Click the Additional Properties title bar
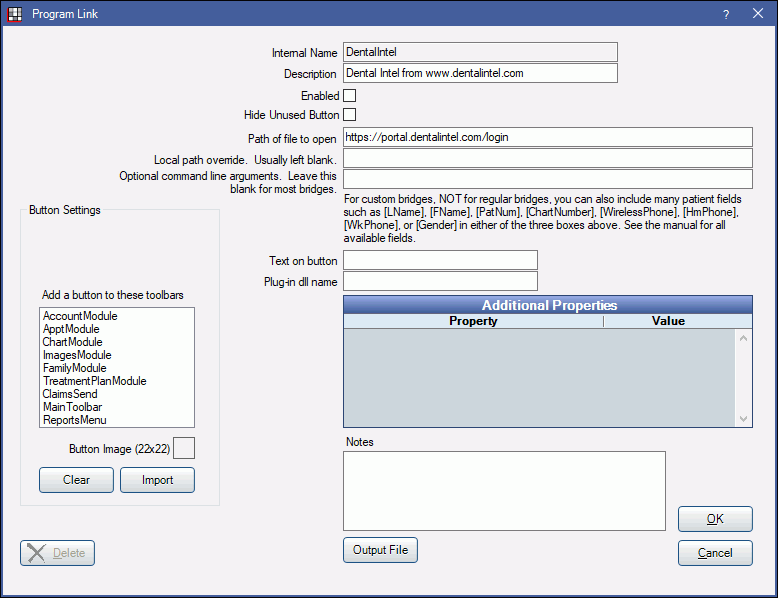The image size is (778, 598). [x=548, y=305]
